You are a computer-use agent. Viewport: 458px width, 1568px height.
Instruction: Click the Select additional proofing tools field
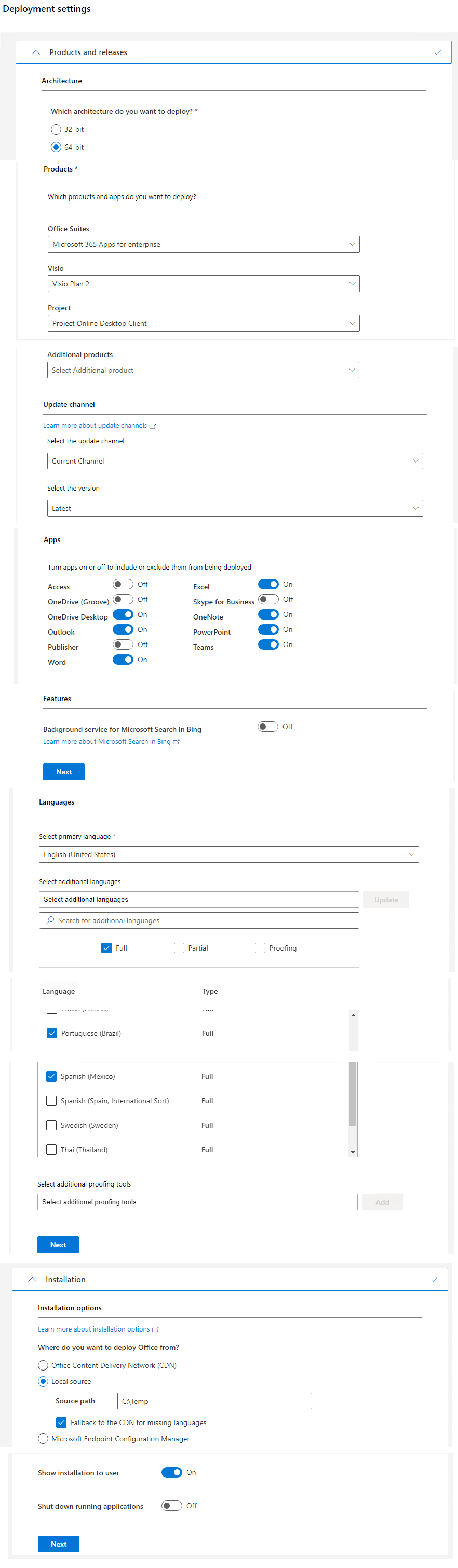(197, 1202)
